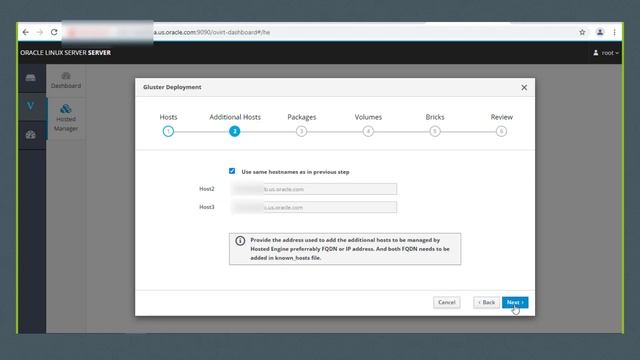Click Cancel in the wizard
This screenshot has width=640, height=360.
[x=447, y=302]
